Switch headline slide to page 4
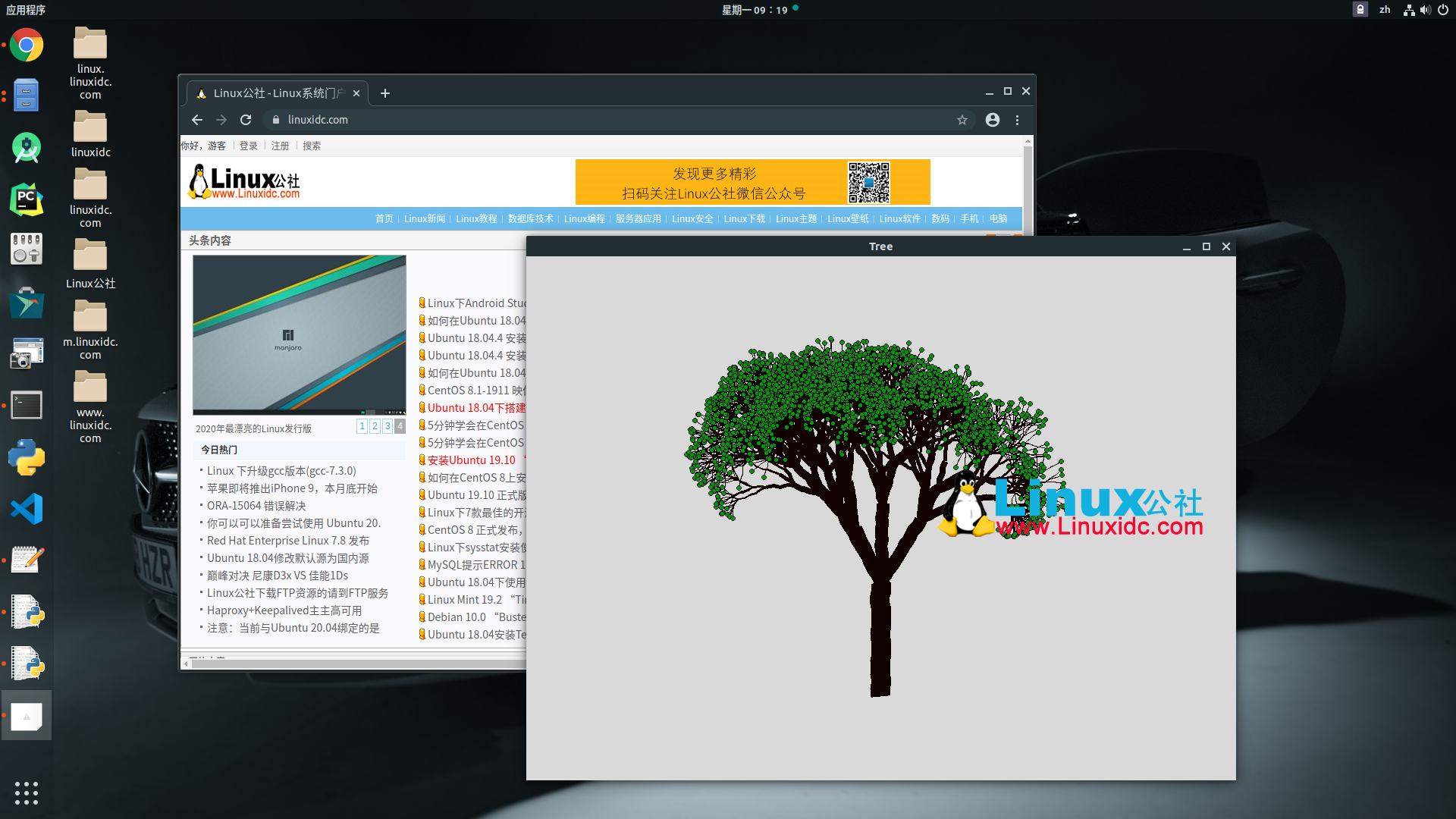The width and height of the screenshot is (1456, 819). (x=400, y=426)
